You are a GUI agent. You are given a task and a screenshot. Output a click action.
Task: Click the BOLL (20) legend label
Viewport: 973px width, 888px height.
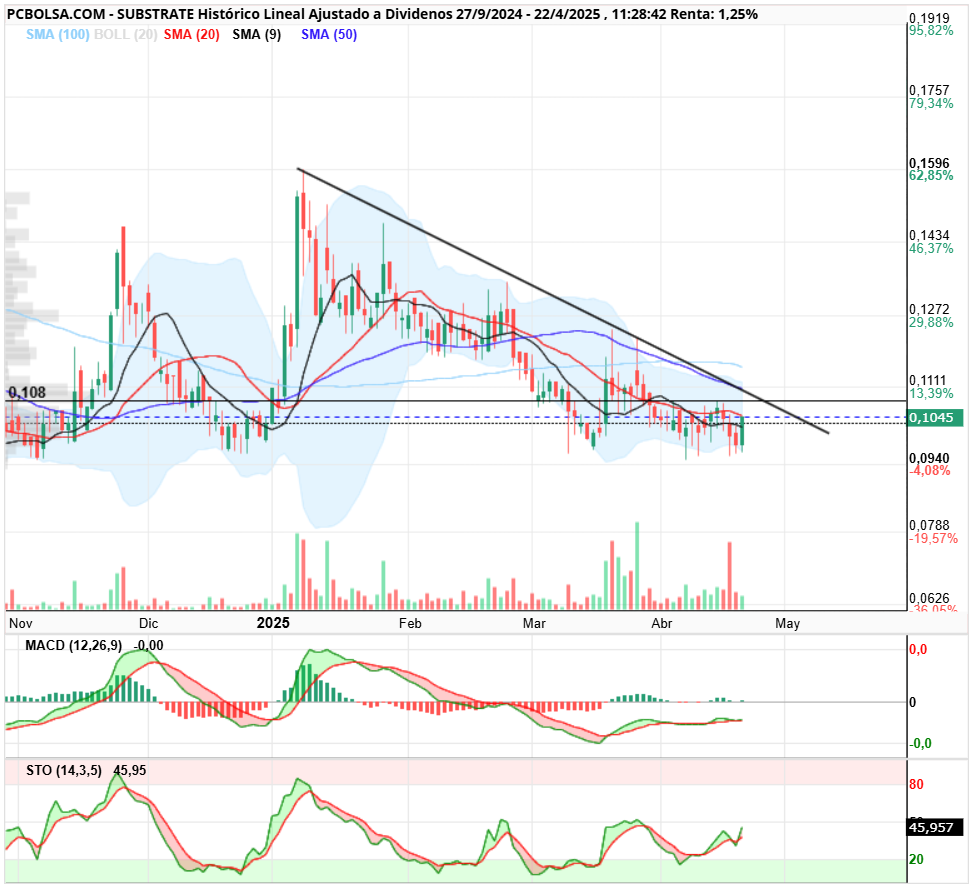125,35
